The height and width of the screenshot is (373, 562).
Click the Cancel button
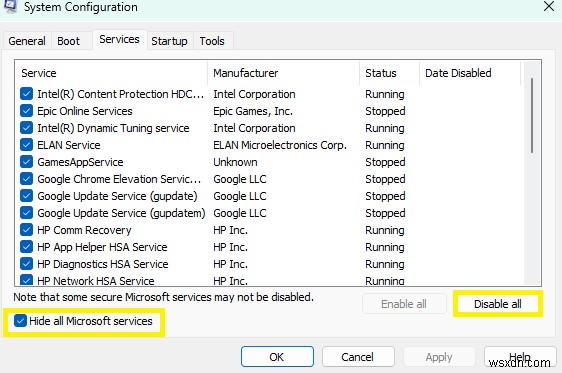[x=358, y=357]
